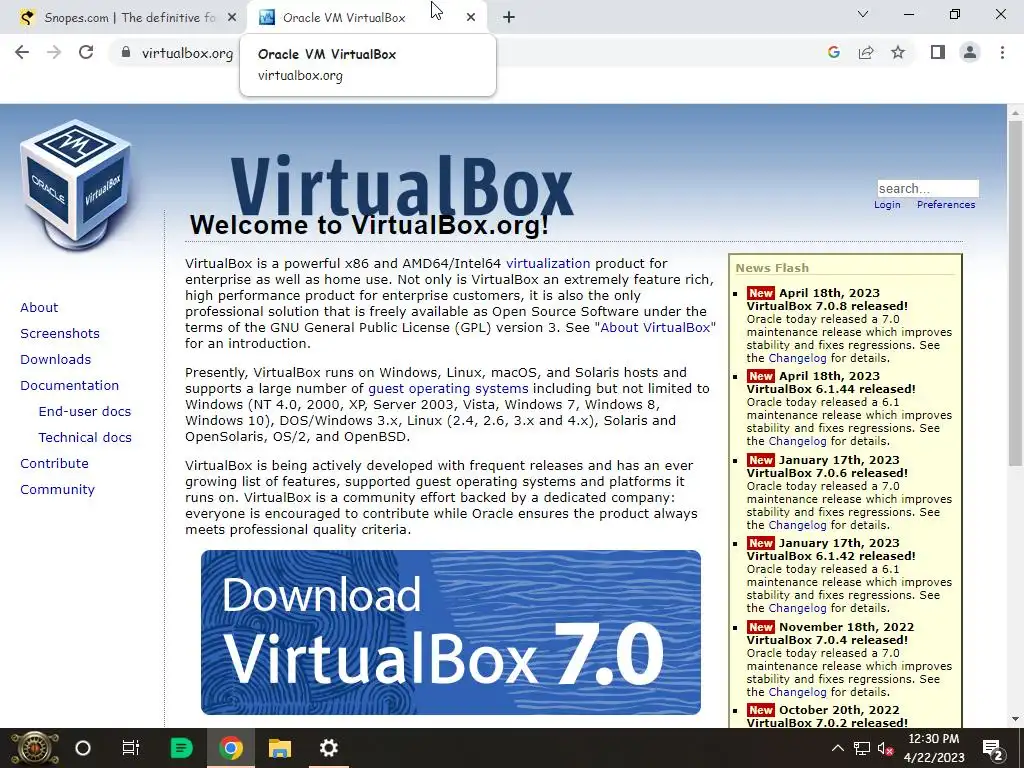1024x768 pixels.
Task: Click the Google icon in address bar
Action: tap(833, 52)
